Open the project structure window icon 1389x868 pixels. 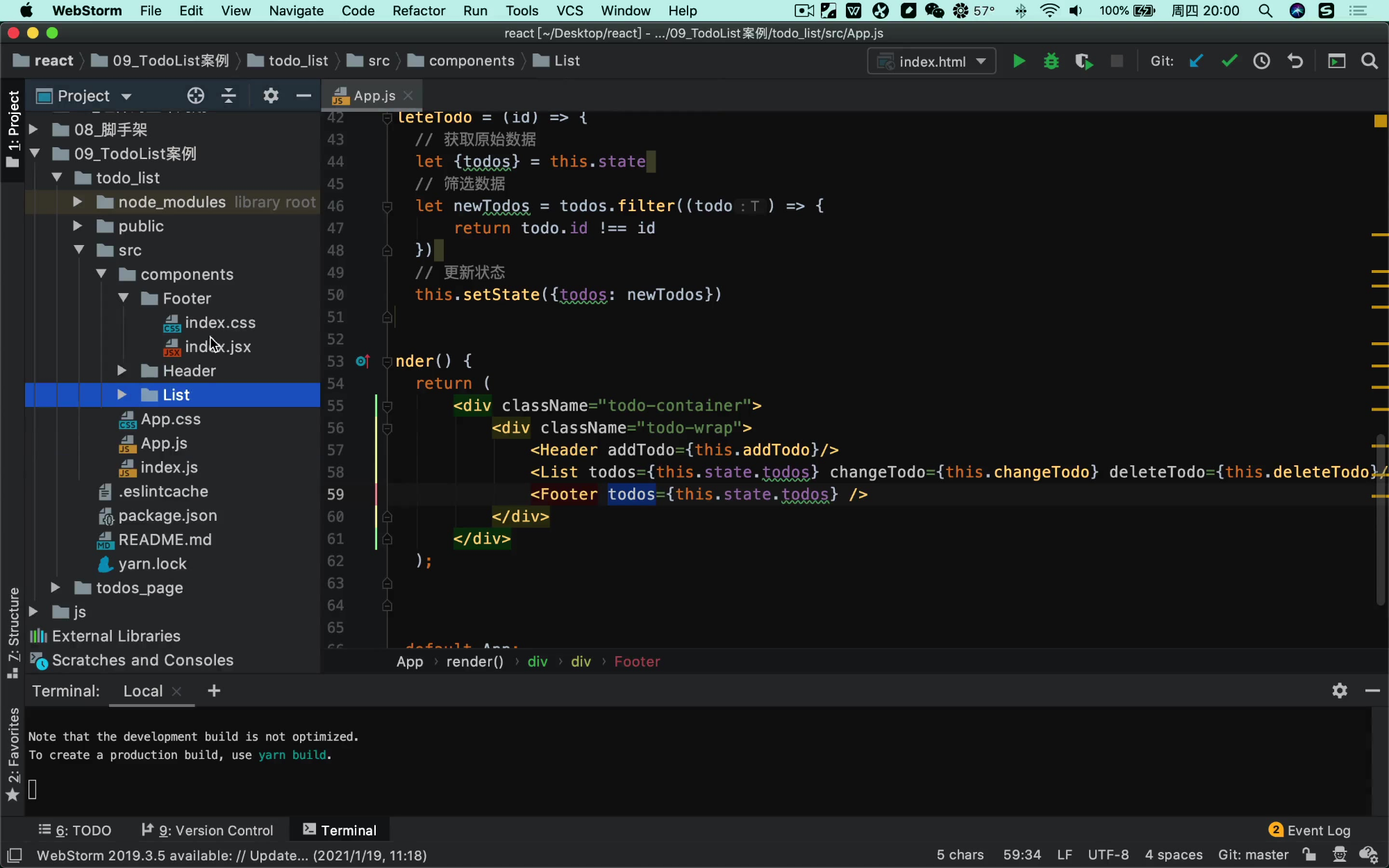coord(1337,61)
